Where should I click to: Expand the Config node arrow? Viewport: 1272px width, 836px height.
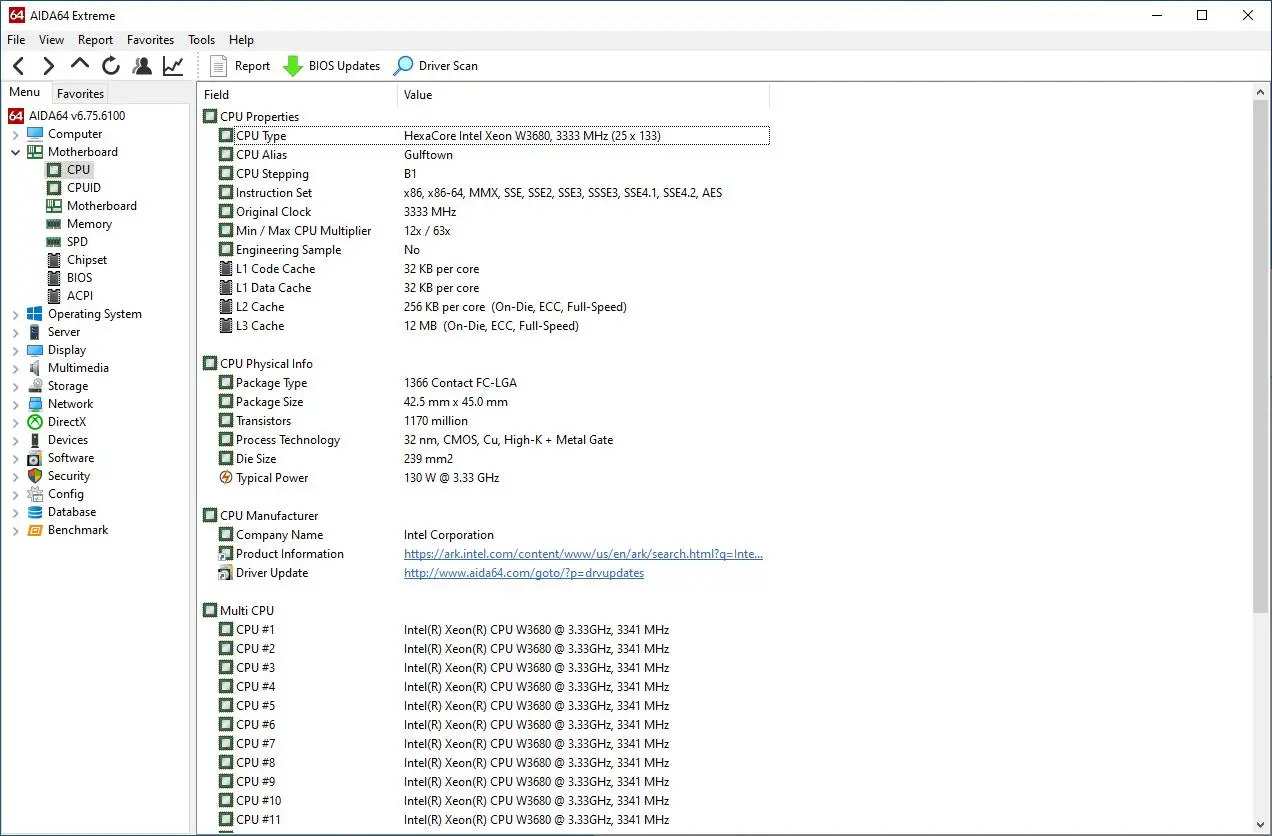(16, 494)
